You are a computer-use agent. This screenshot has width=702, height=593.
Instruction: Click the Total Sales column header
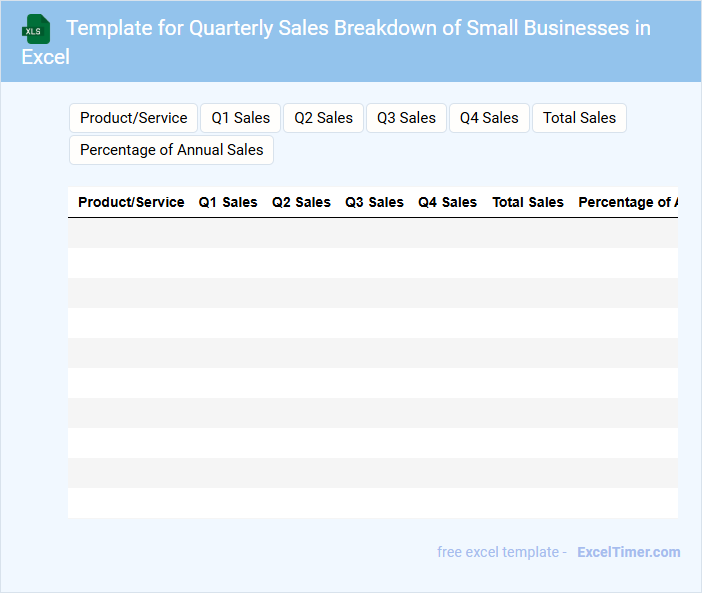[x=528, y=202]
